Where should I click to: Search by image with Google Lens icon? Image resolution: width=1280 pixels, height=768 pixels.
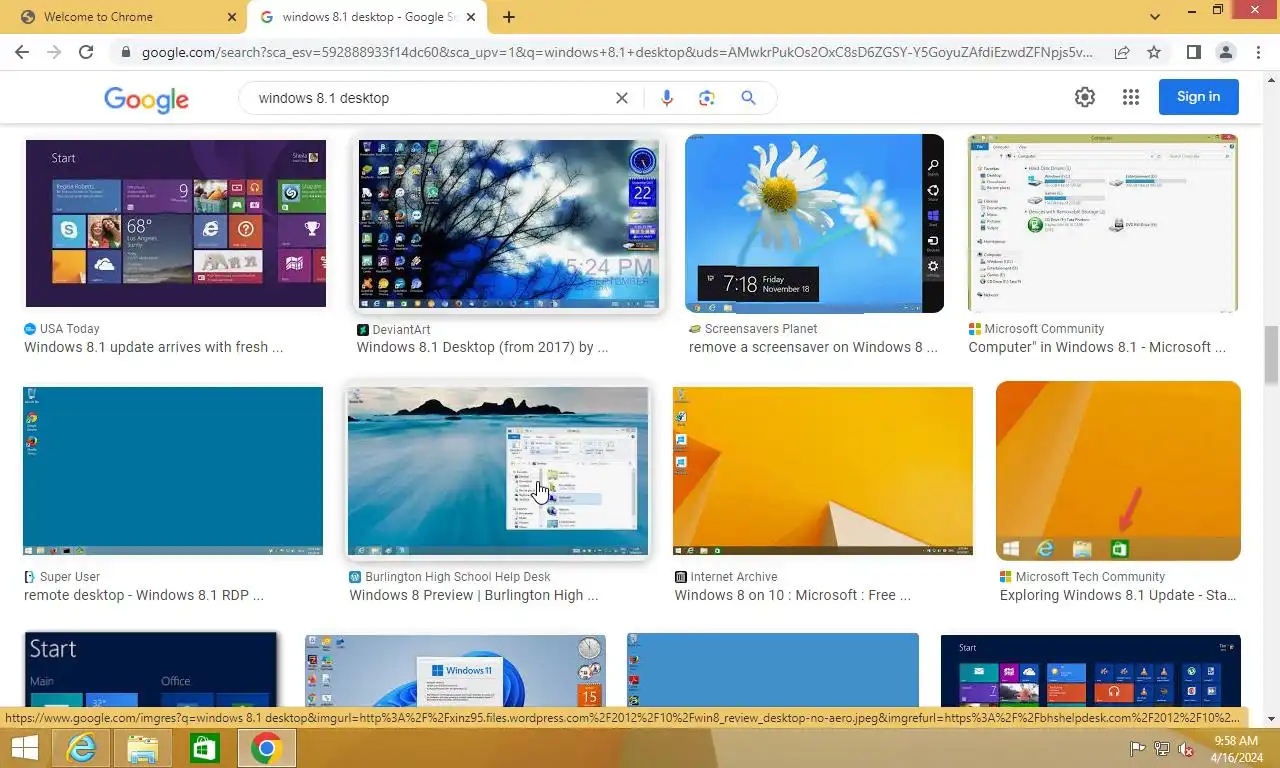(707, 98)
